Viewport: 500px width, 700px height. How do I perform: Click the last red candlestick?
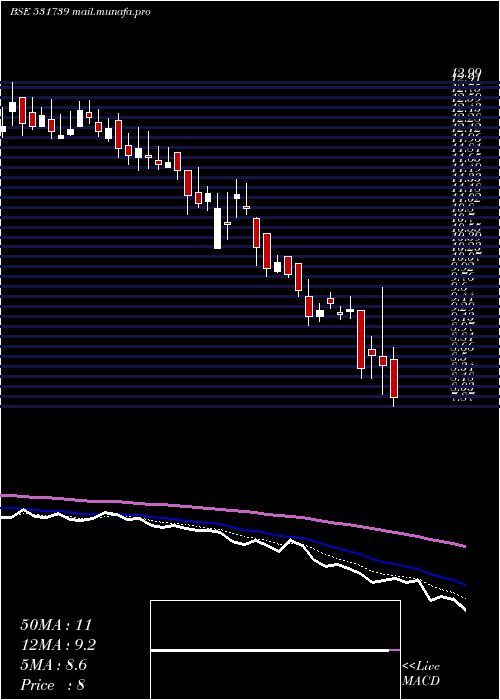pos(394,378)
